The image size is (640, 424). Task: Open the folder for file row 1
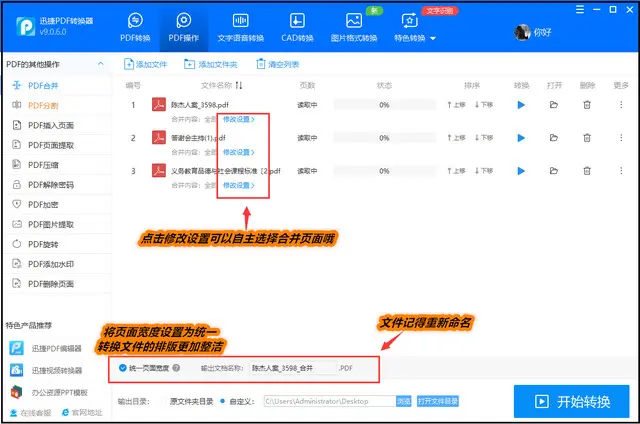553,105
